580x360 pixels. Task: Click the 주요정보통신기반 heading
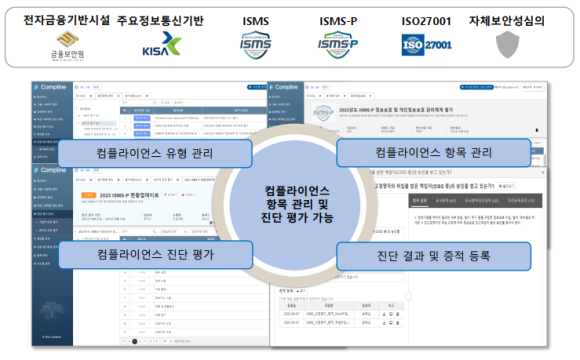coord(160,20)
